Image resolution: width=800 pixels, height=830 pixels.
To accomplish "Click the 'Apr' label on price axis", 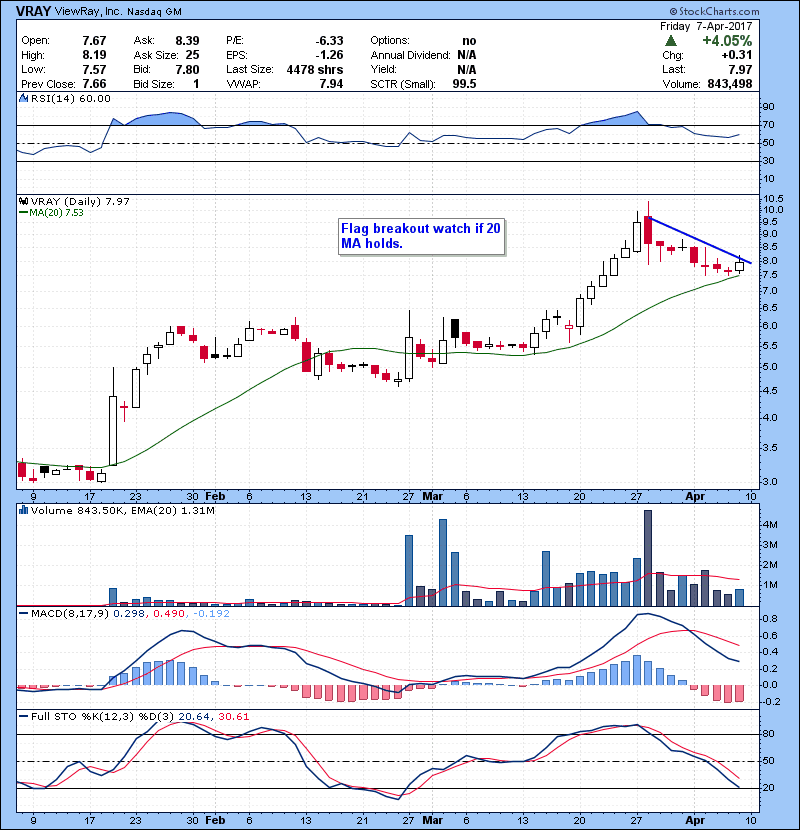I will 695,497.
